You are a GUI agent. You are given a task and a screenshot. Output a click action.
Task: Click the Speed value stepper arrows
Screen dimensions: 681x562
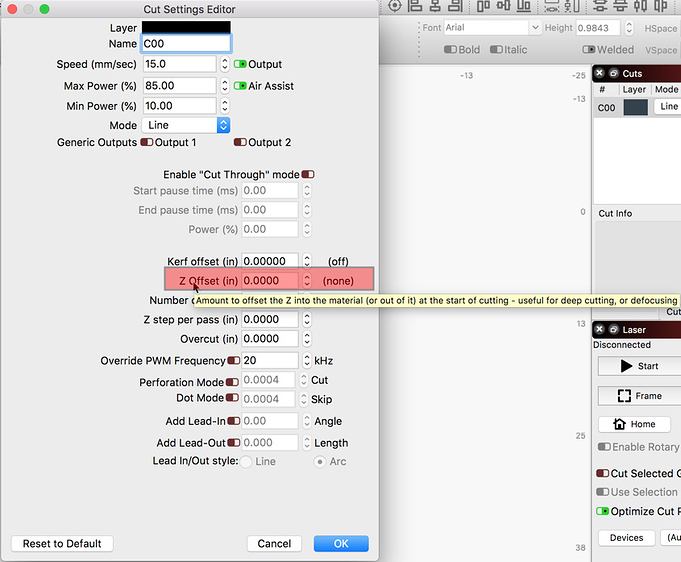224,64
